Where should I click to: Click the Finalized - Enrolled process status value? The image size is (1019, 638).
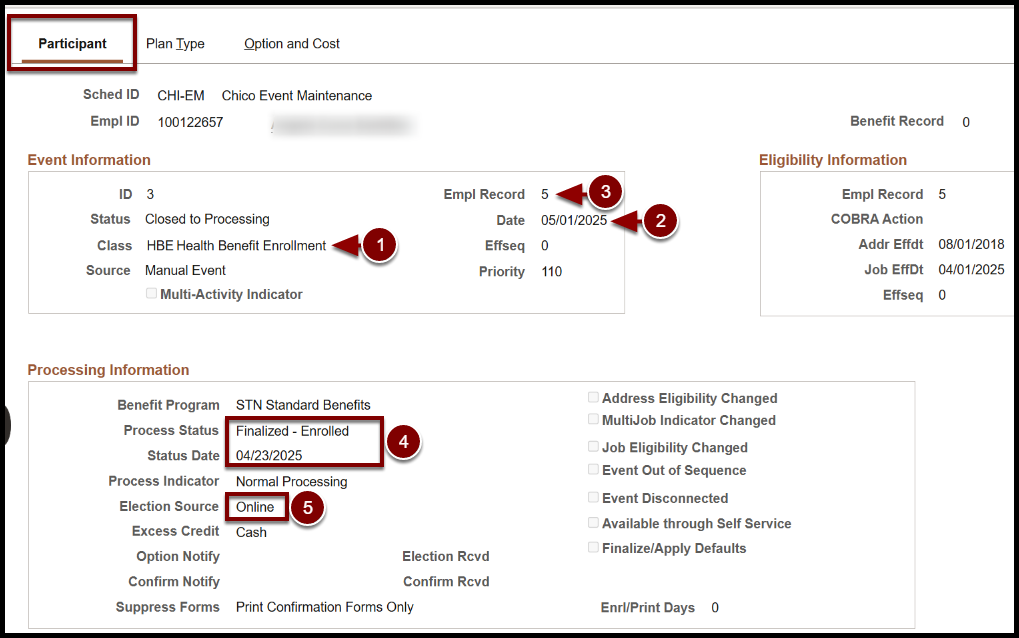tap(292, 431)
